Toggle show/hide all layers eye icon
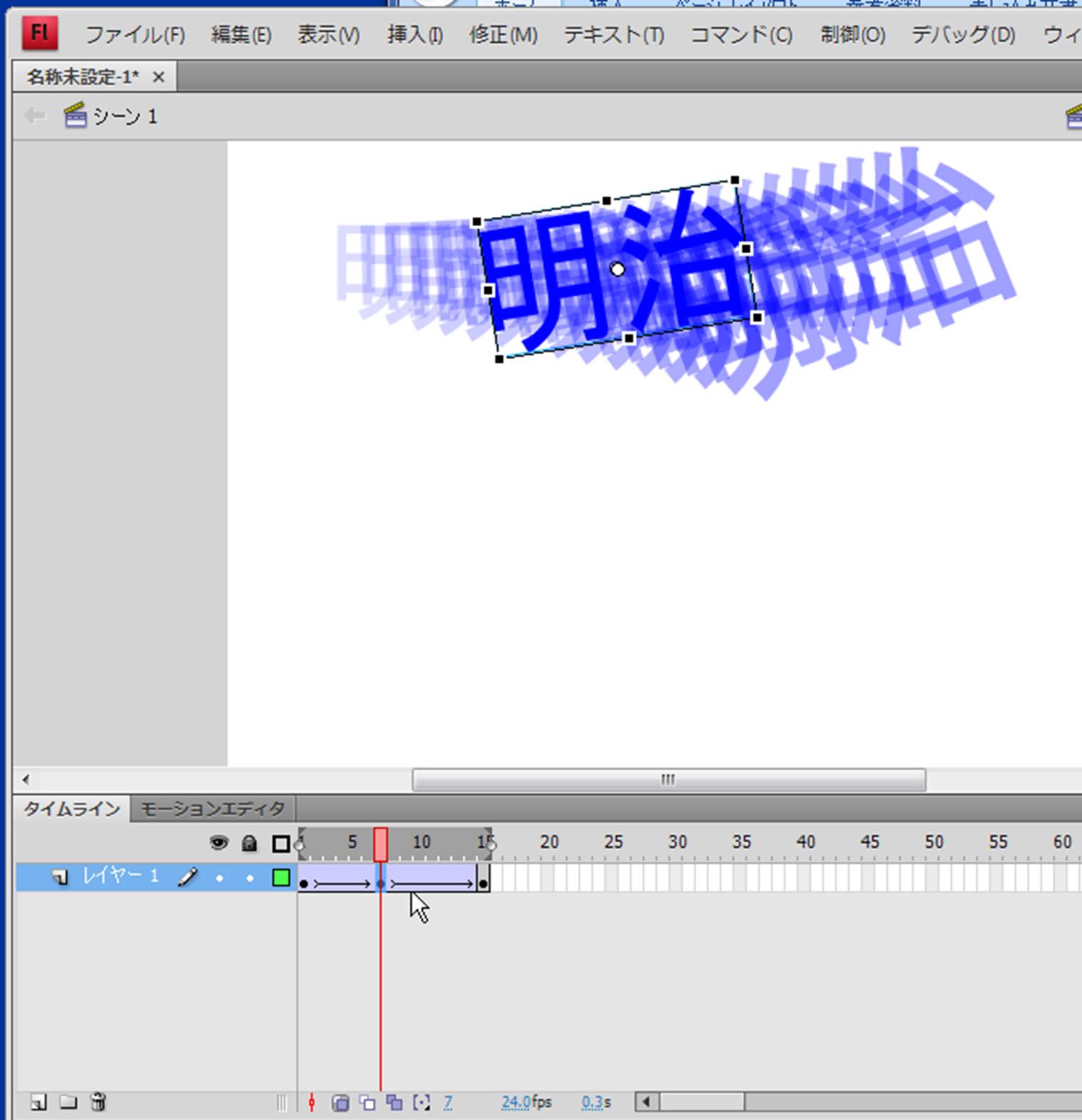The width and height of the screenshot is (1082, 1120). pyautogui.click(x=218, y=843)
